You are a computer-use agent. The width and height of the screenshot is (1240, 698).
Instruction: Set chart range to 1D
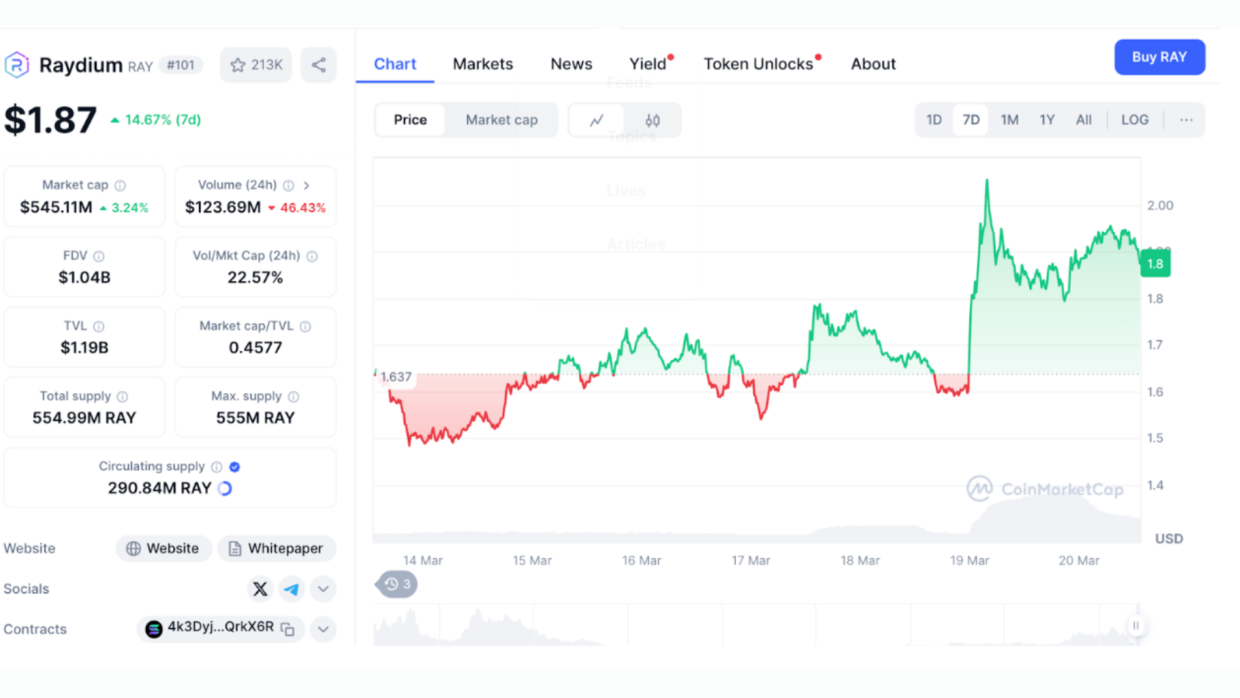point(934,120)
